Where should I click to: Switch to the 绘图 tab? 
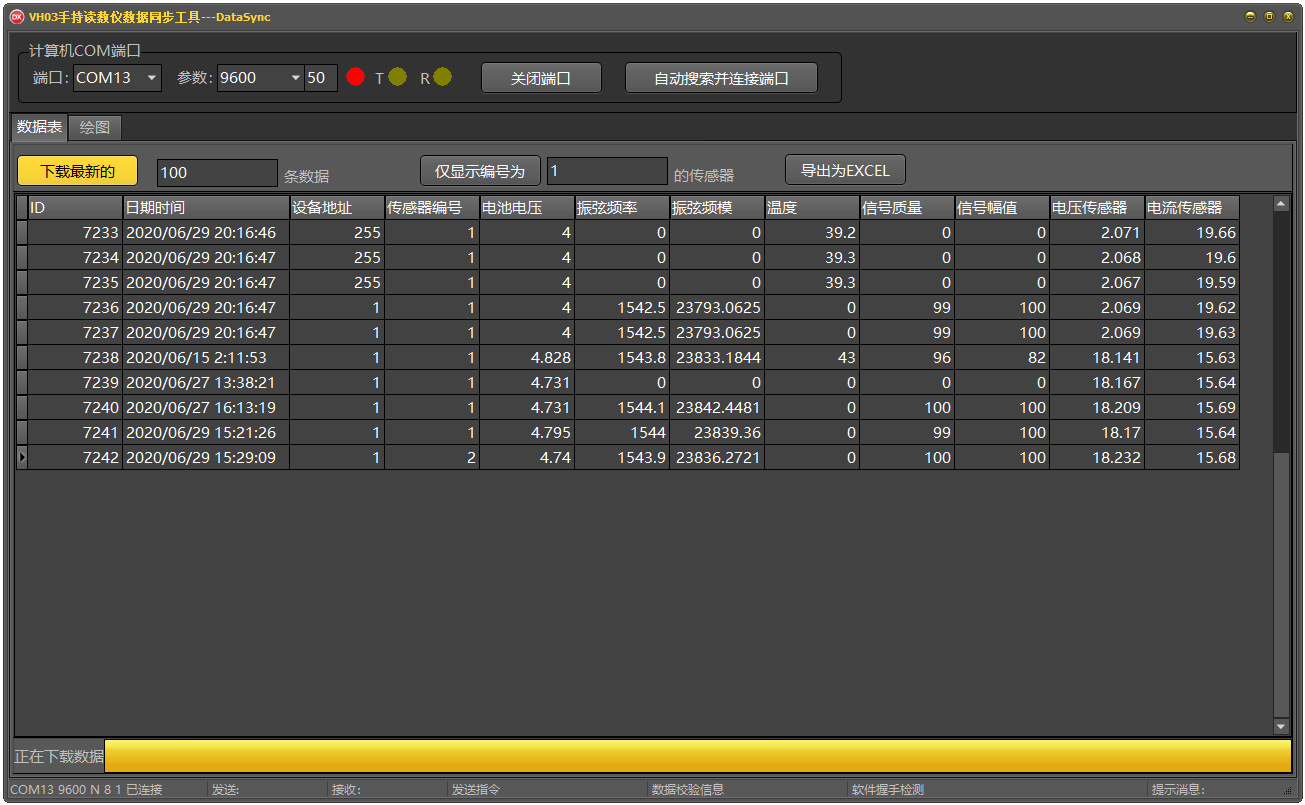point(95,127)
